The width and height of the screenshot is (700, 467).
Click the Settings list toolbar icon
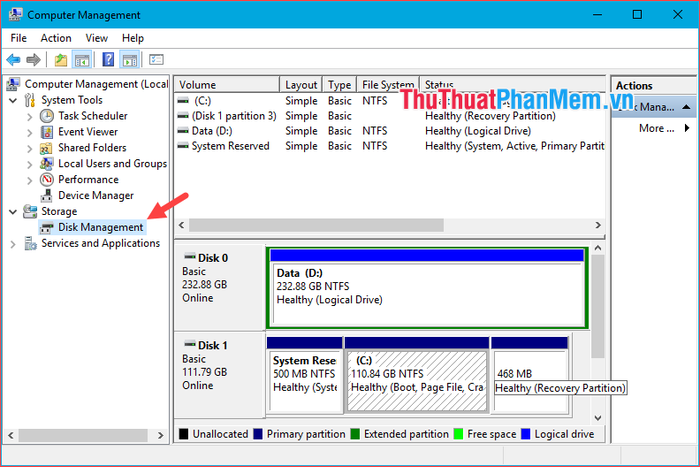tap(156, 59)
